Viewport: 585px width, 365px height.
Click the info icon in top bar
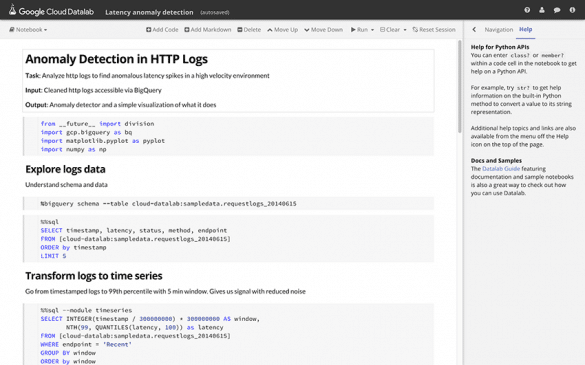pos(572,10)
